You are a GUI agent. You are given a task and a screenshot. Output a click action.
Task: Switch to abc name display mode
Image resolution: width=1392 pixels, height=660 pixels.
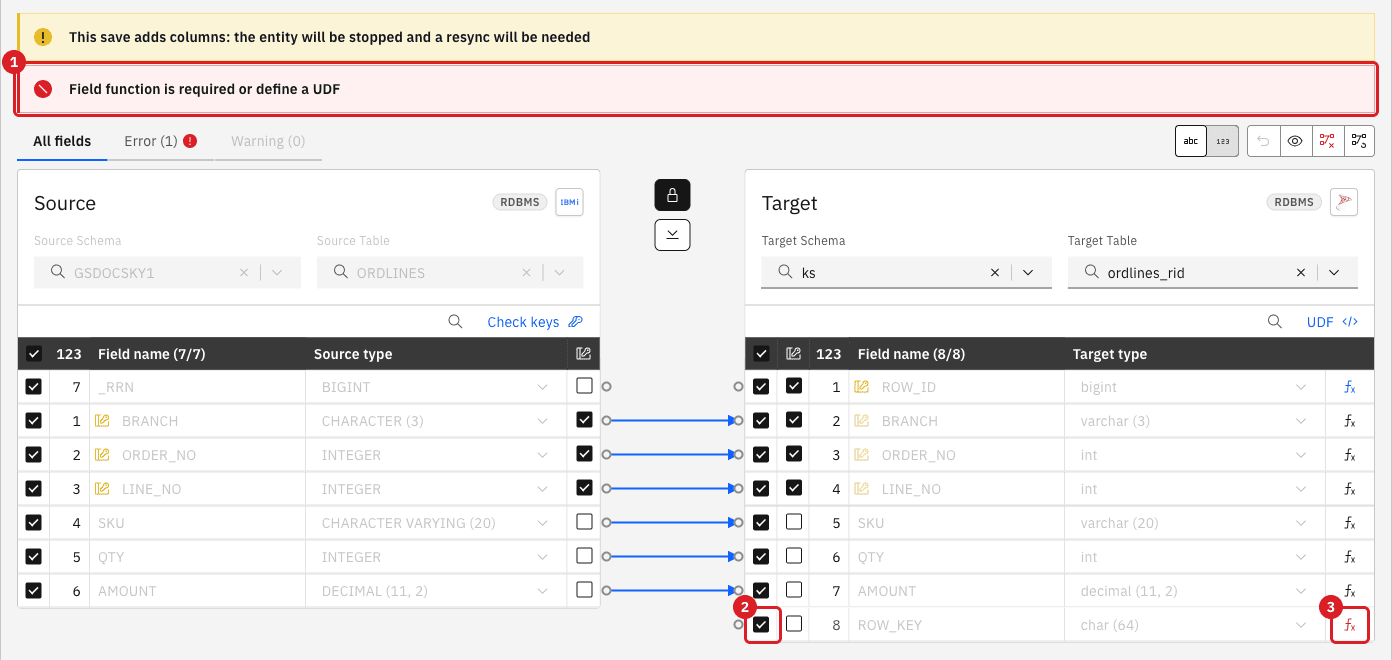[x=1191, y=141]
